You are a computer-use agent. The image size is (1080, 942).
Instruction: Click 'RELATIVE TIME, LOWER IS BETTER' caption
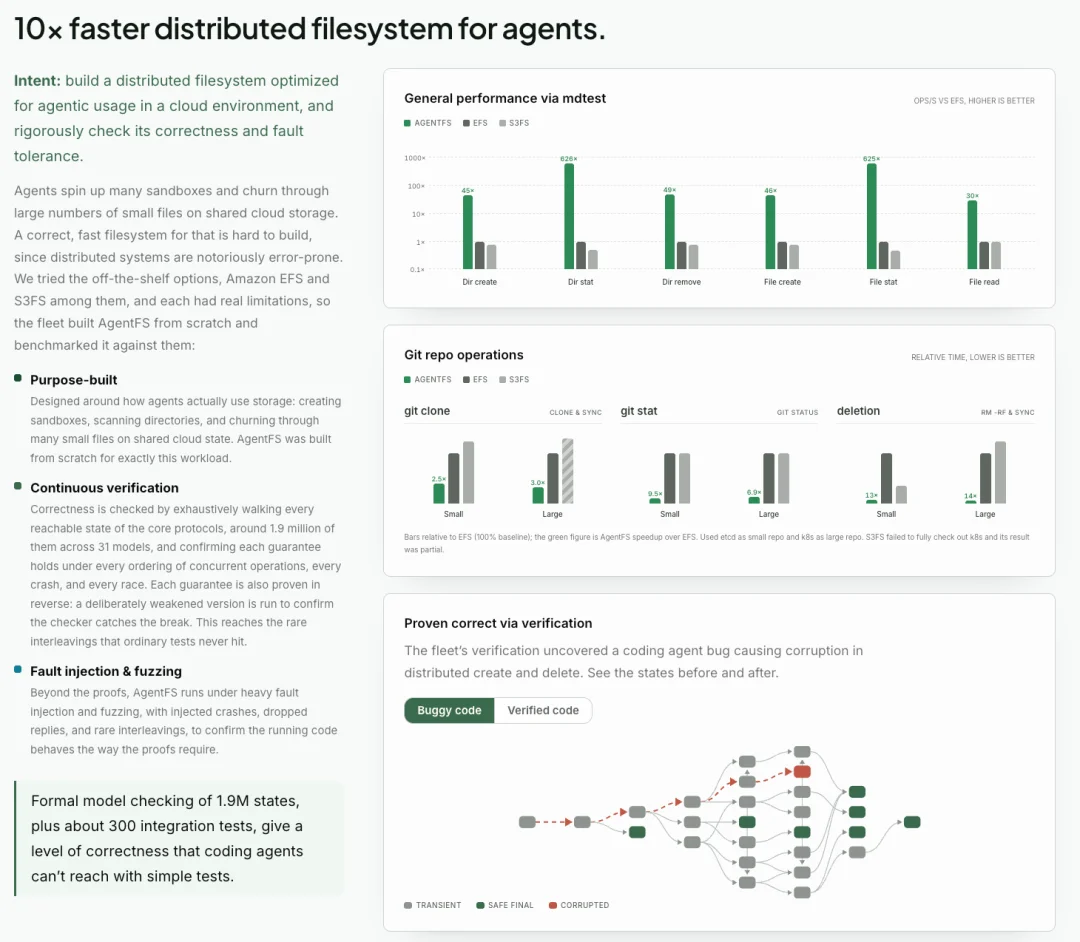point(973,357)
